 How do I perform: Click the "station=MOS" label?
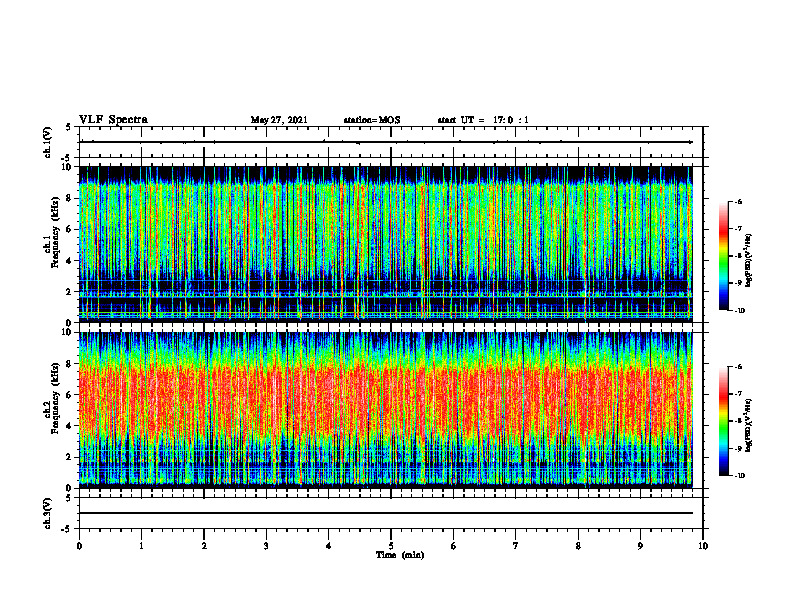372,120
